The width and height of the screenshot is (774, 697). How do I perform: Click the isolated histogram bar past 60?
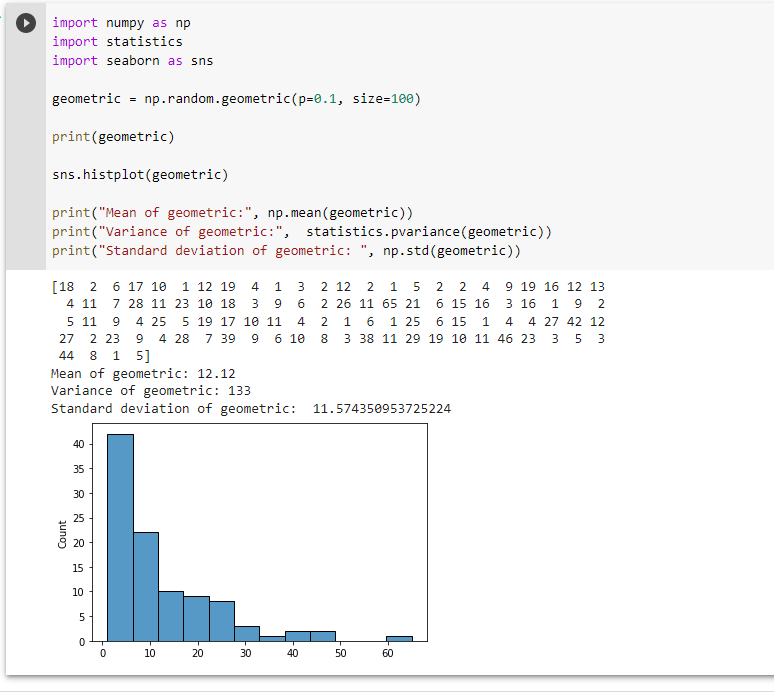tap(399, 639)
